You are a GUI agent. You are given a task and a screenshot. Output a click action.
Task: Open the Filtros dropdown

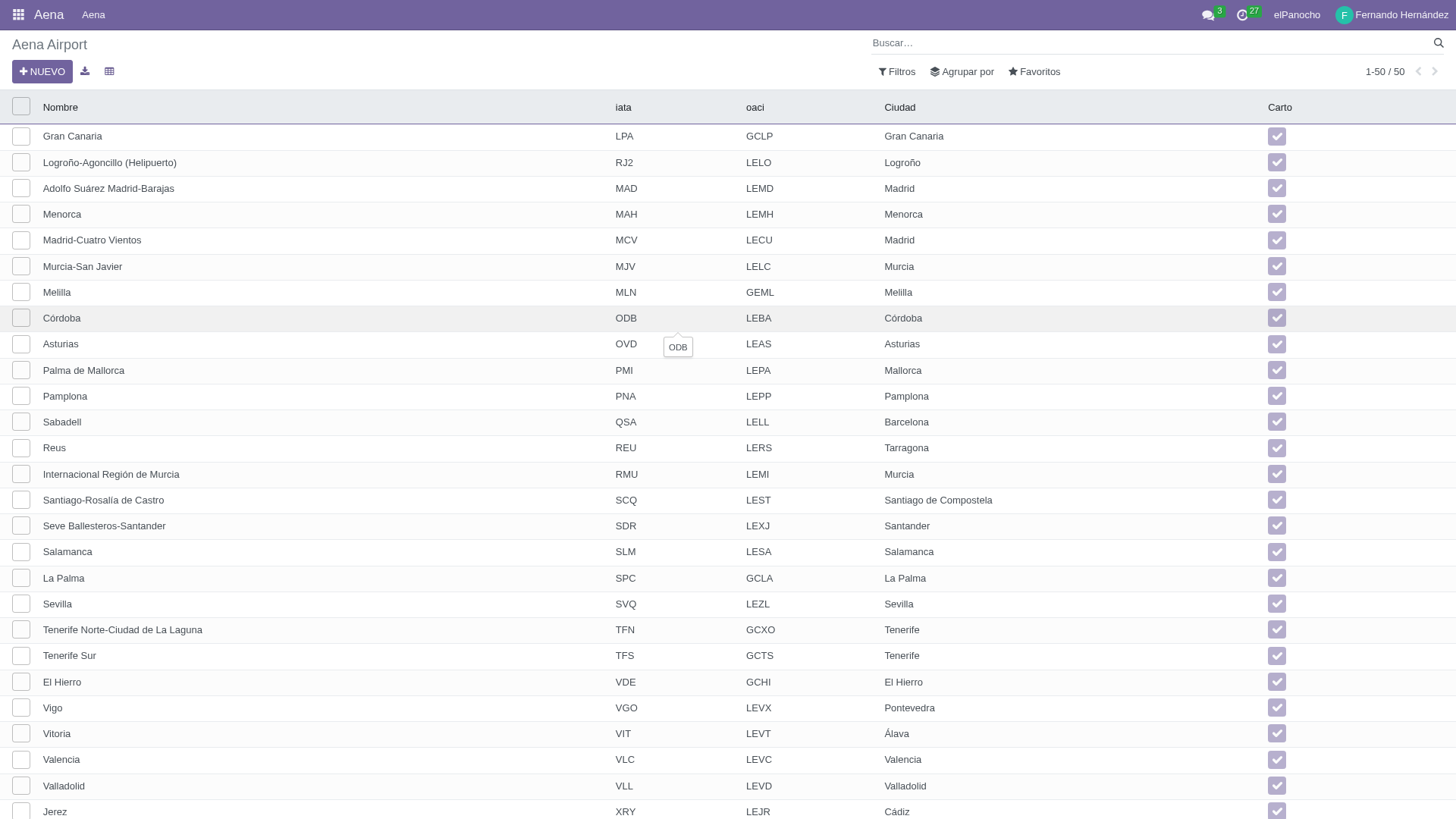(x=896, y=71)
